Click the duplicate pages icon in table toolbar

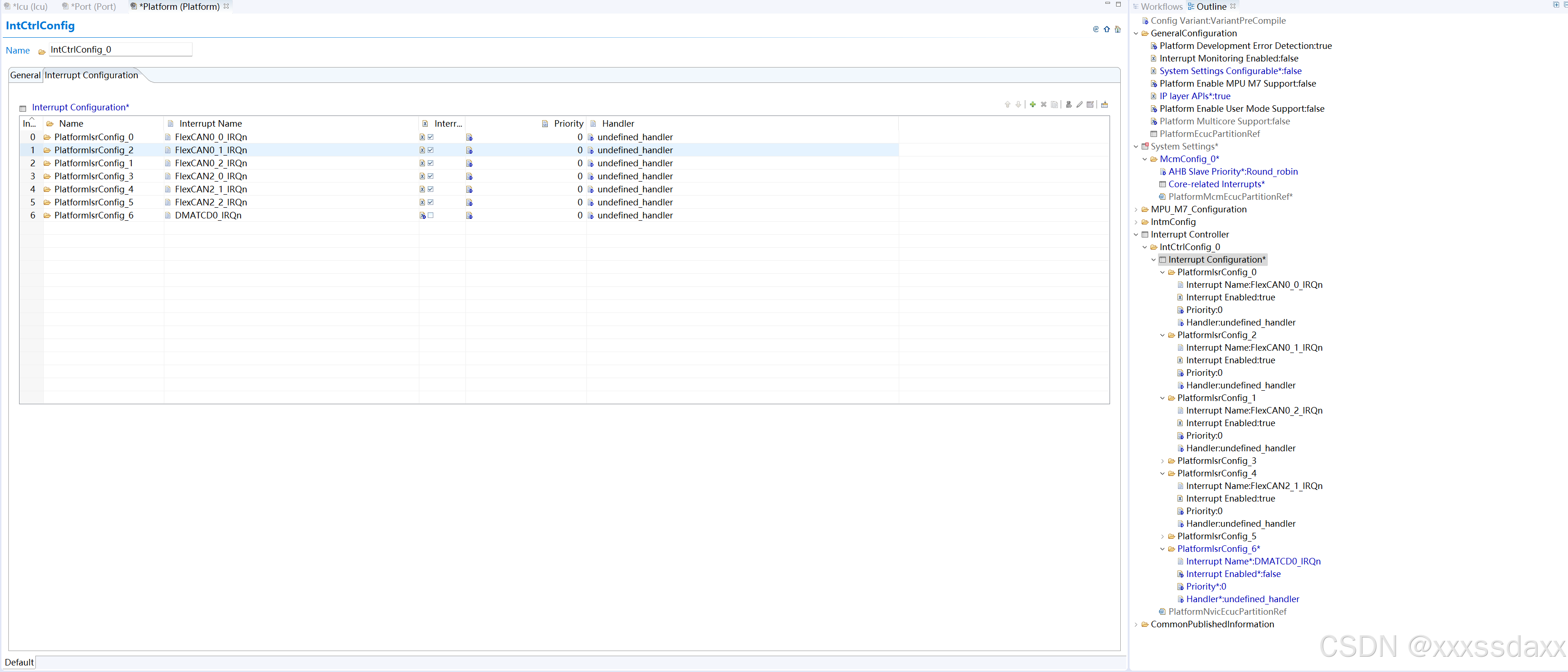(1055, 105)
